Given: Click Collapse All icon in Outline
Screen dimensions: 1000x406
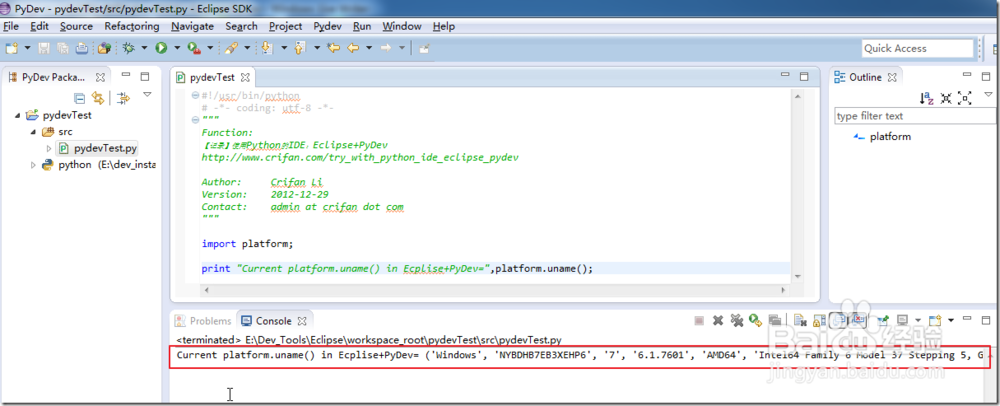Looking at the screenshot, I should (x=946, y=98).
